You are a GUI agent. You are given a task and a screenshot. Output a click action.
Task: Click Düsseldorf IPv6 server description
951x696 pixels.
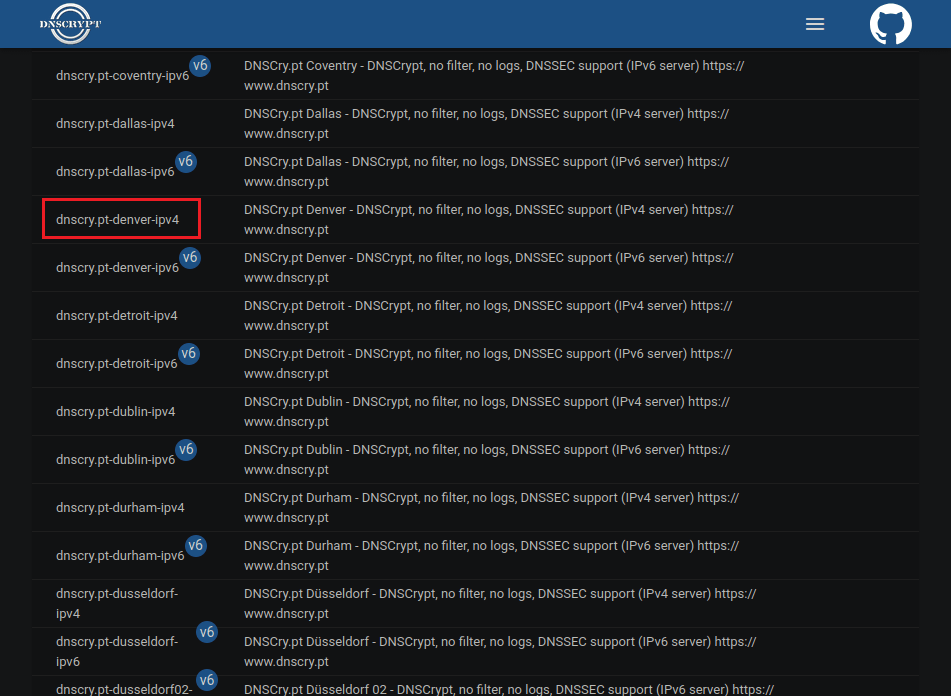click(x=500, y=651)
